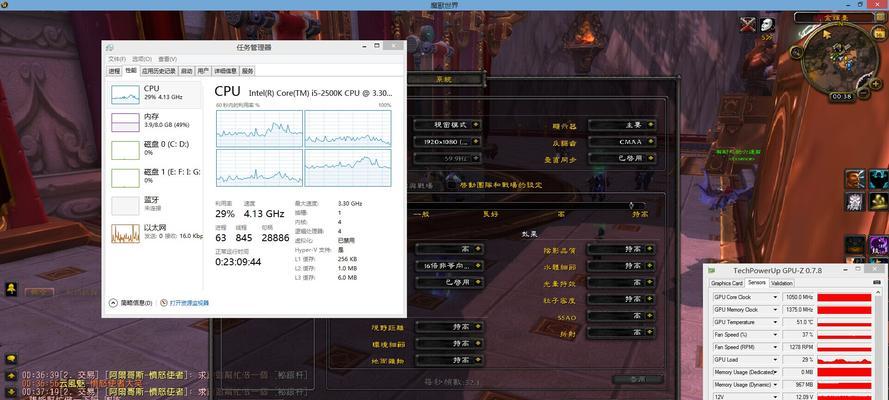
Task: Open Memory Usage (Dynamic) sensor dropdown arrow
Action: (775, 385)
